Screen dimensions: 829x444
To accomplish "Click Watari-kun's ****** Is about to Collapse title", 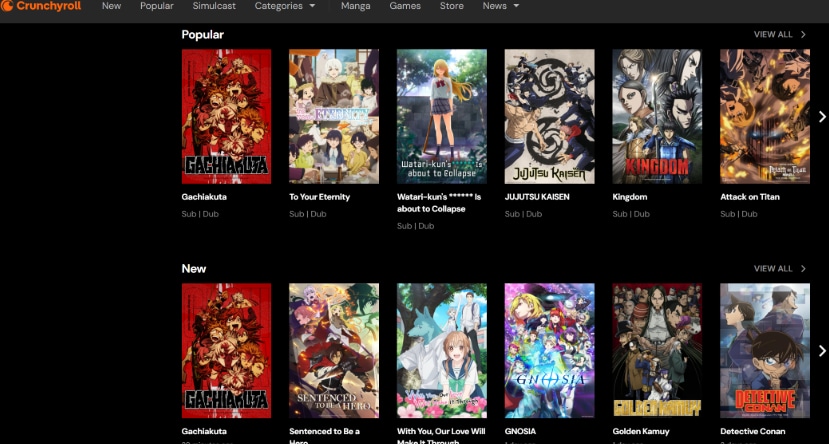I will coord(439,202).
